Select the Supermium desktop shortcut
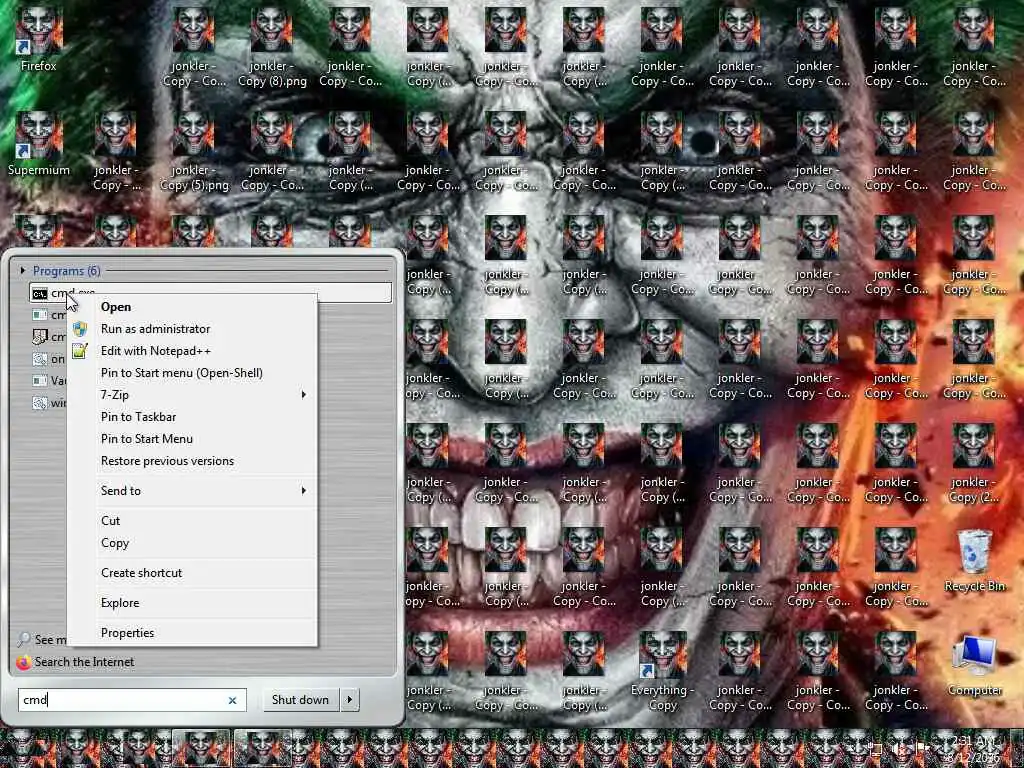This screenshot has width=1024, height=768. click(x=39, y=144)
